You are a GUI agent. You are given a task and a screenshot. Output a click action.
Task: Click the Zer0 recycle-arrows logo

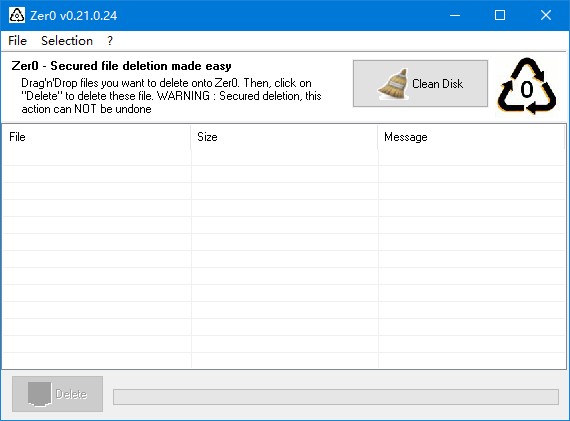pyautogui.click(x=527, y=87)
